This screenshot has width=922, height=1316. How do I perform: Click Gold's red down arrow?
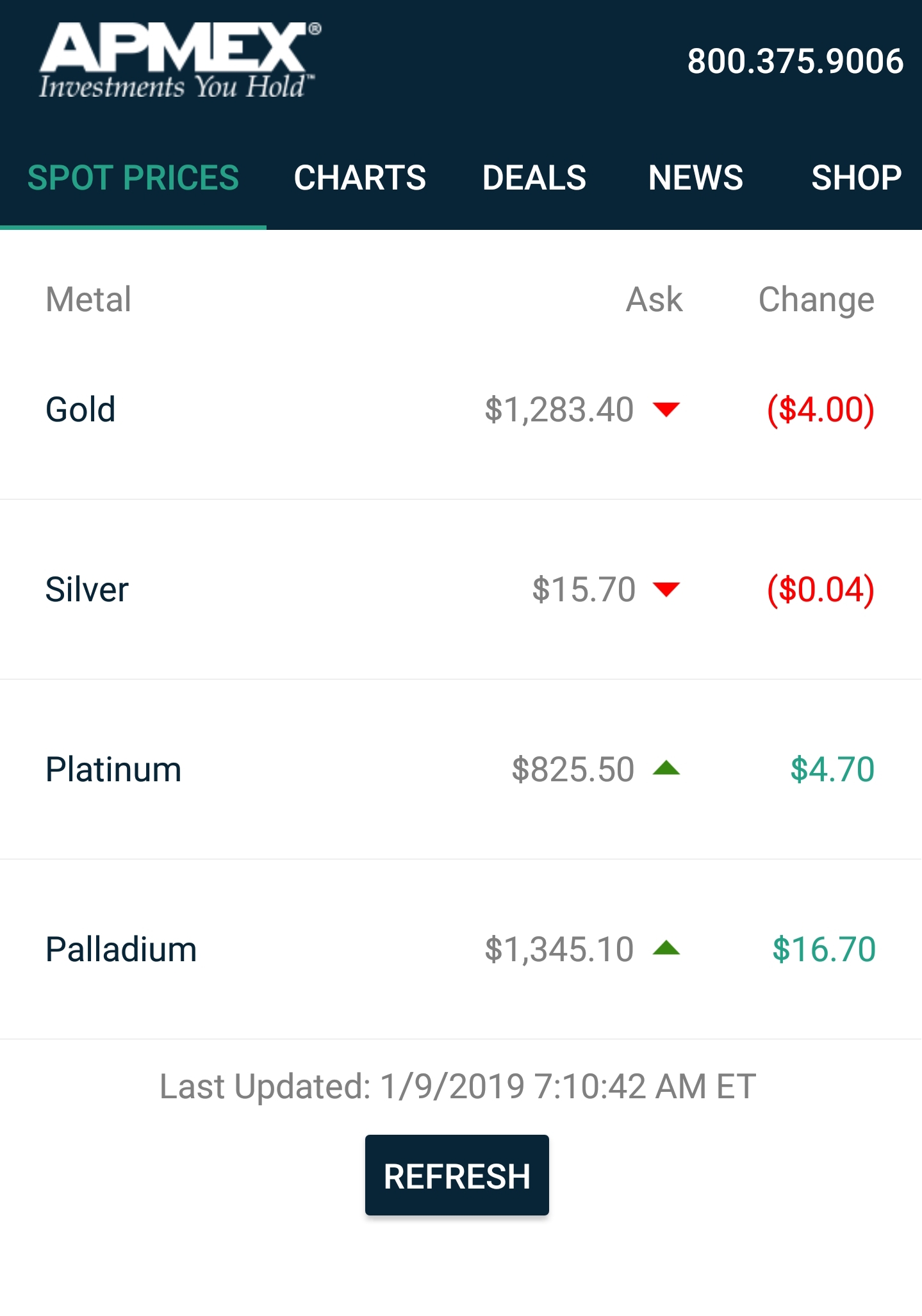click(x=666, y=409)
